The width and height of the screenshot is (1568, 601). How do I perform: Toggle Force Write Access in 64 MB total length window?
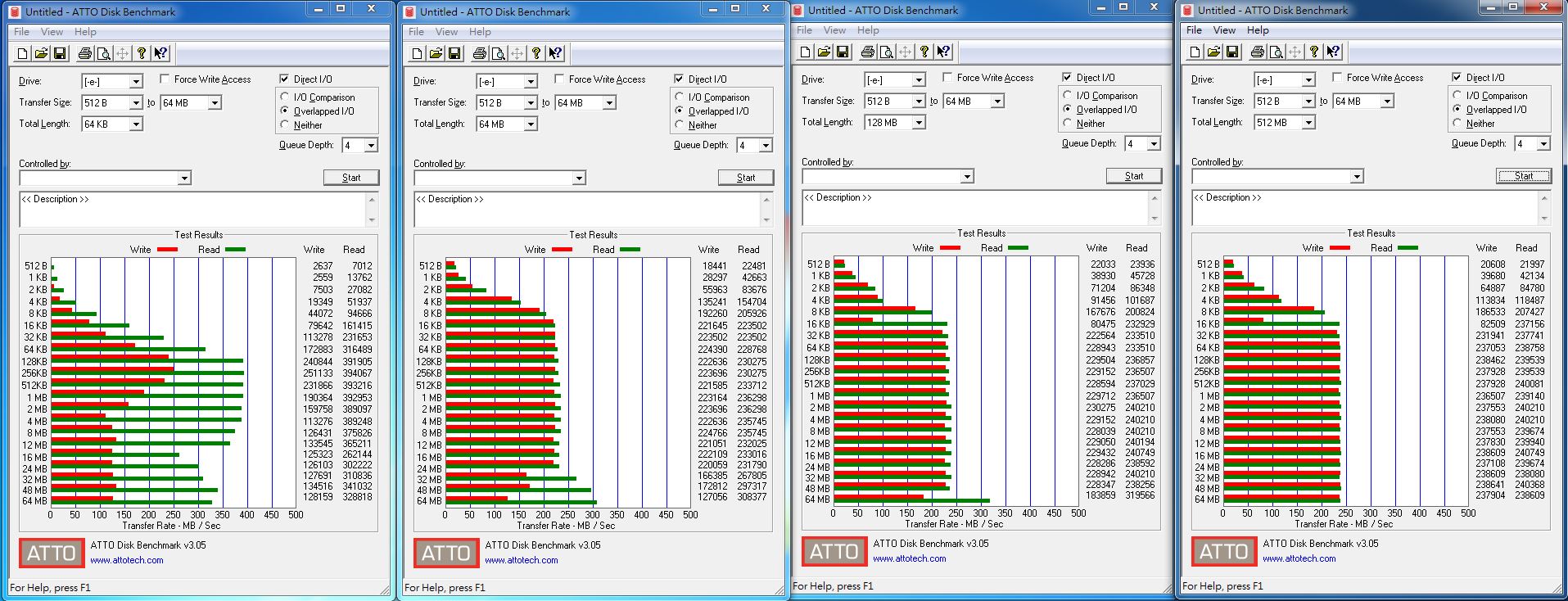[559, 79]
